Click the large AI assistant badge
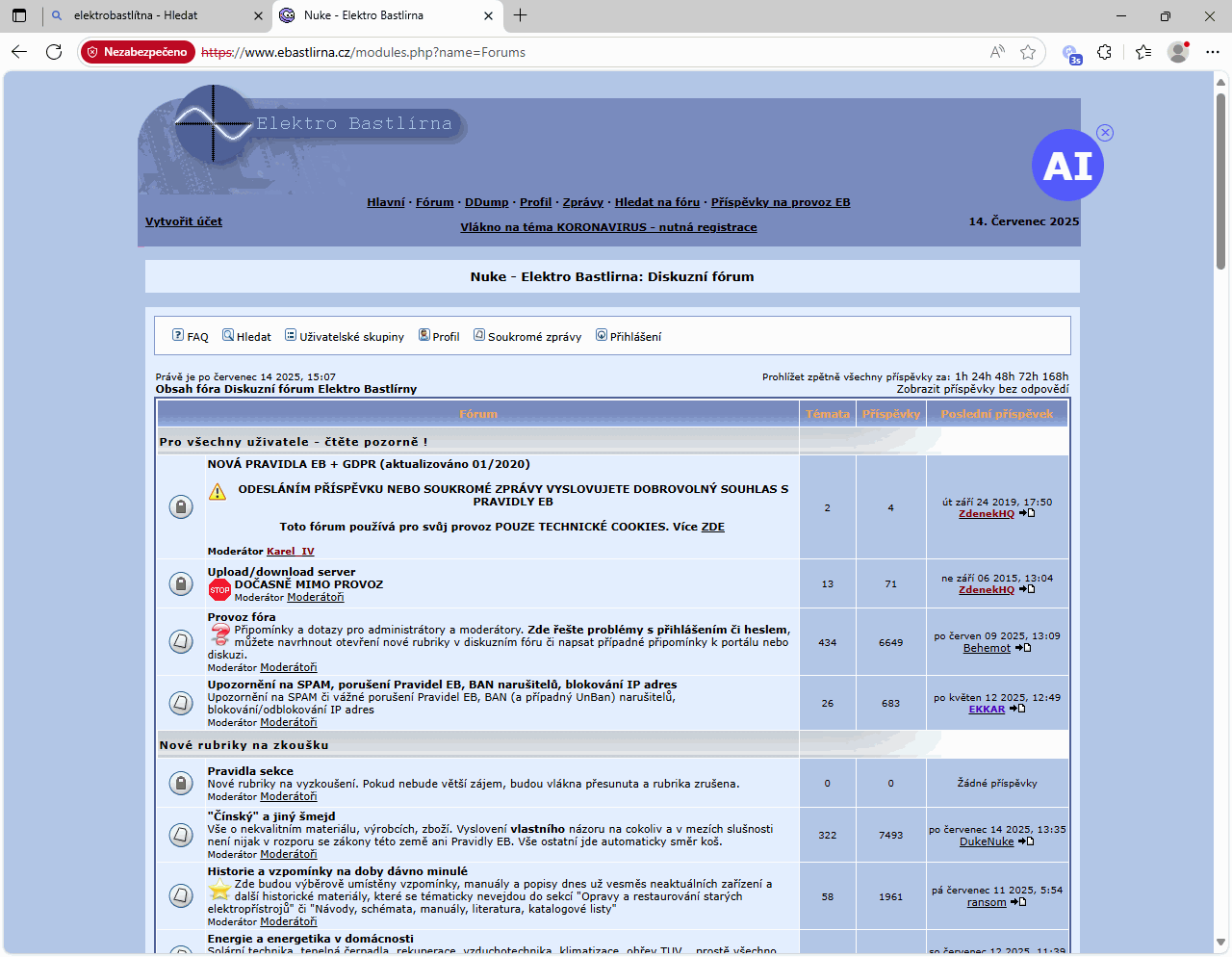 coord(1067,166)
